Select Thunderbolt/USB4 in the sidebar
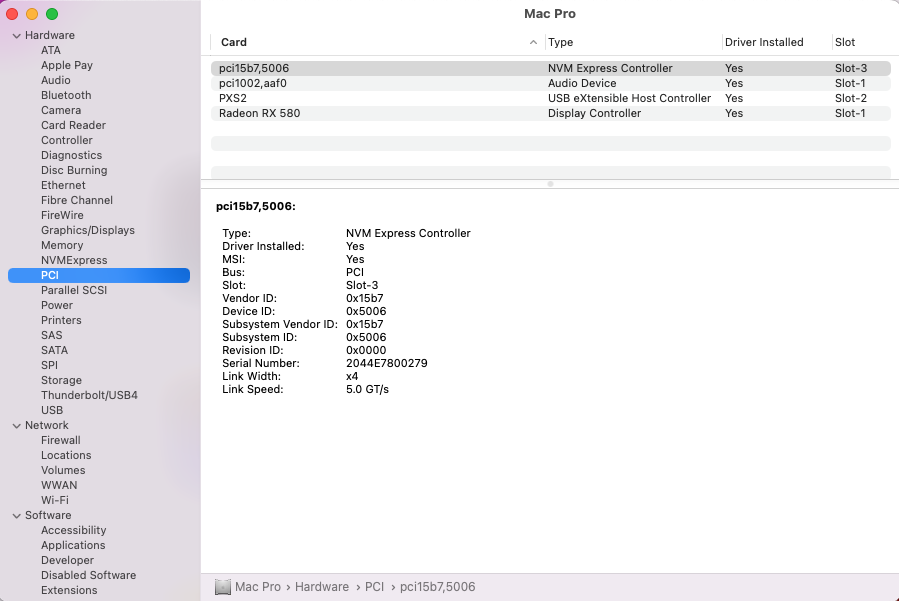This screenshot has width=899, height=601. pos(89,395)
